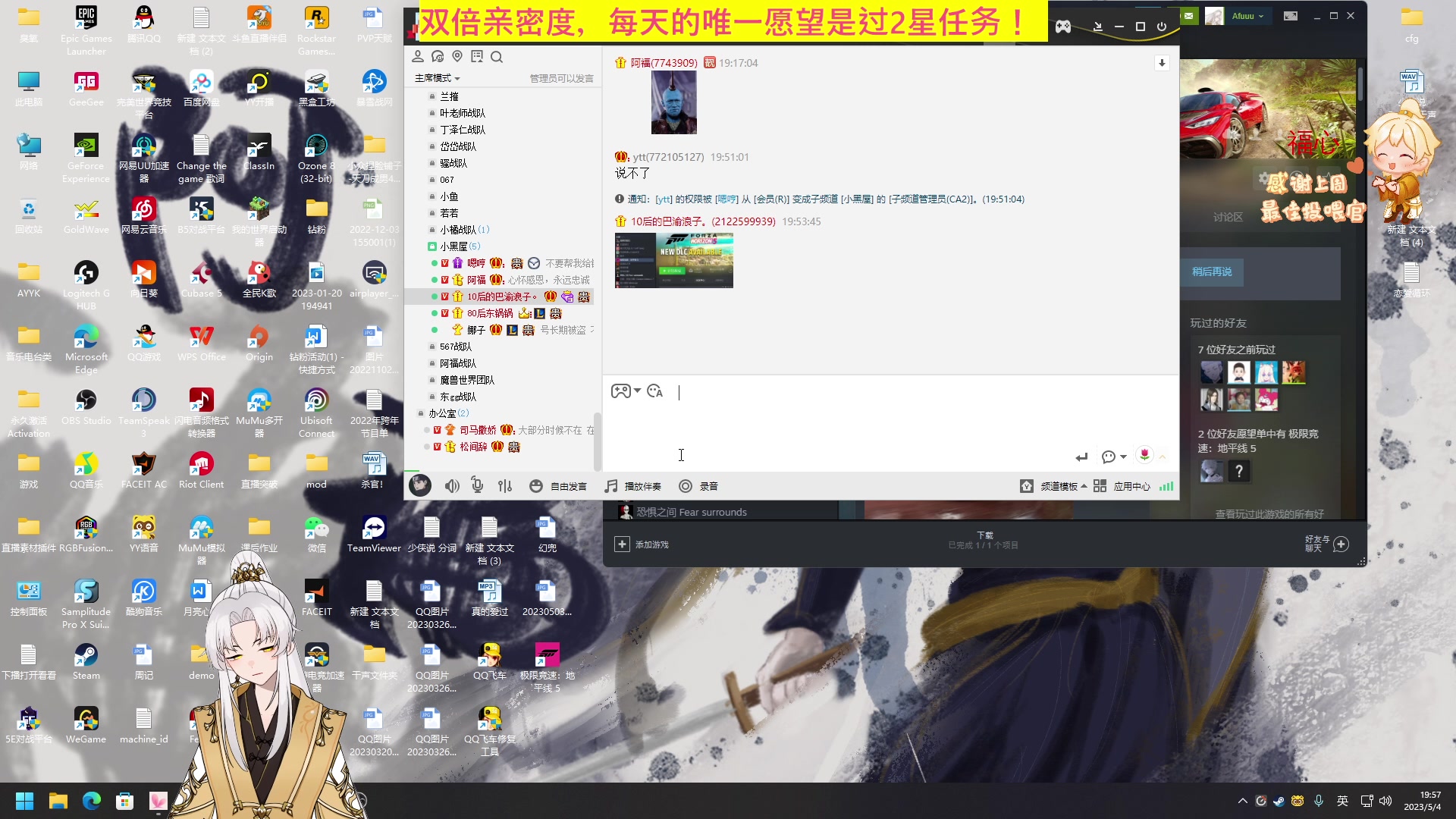Click the location pin icon in YY toolbar
The height and width of the screenshot is (819, 1456).
click(457, 56)
